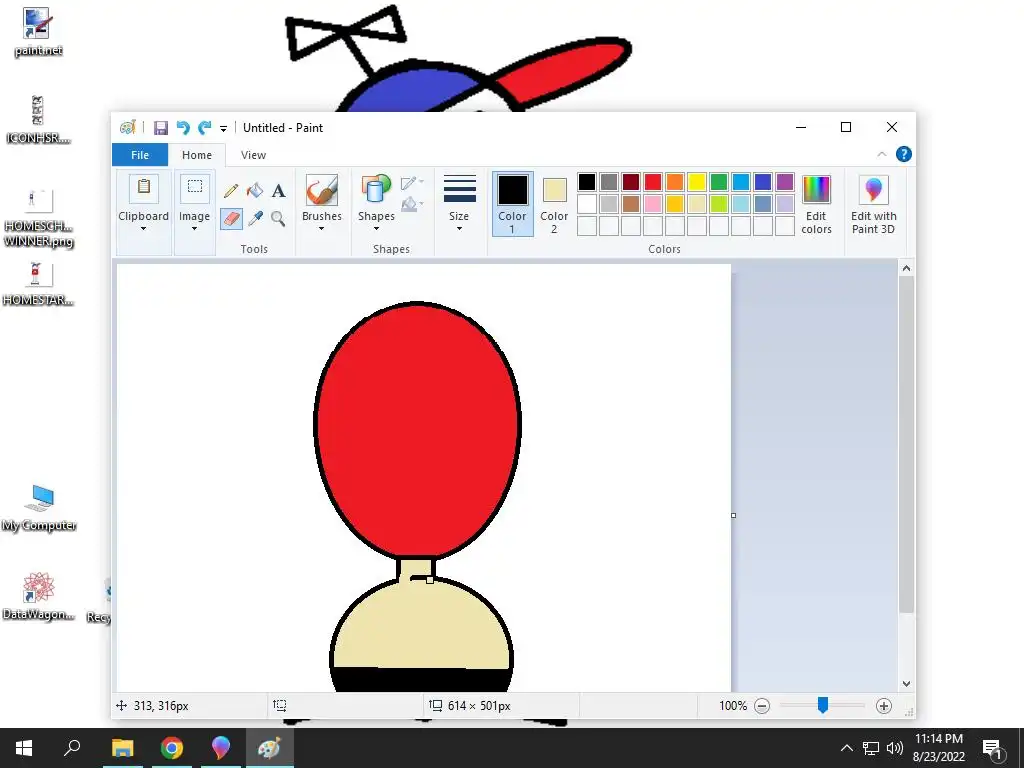This screenshot has height=768, width=1024.
Task: Select Color 1 foreground box
Action: (x=513, y=204)
